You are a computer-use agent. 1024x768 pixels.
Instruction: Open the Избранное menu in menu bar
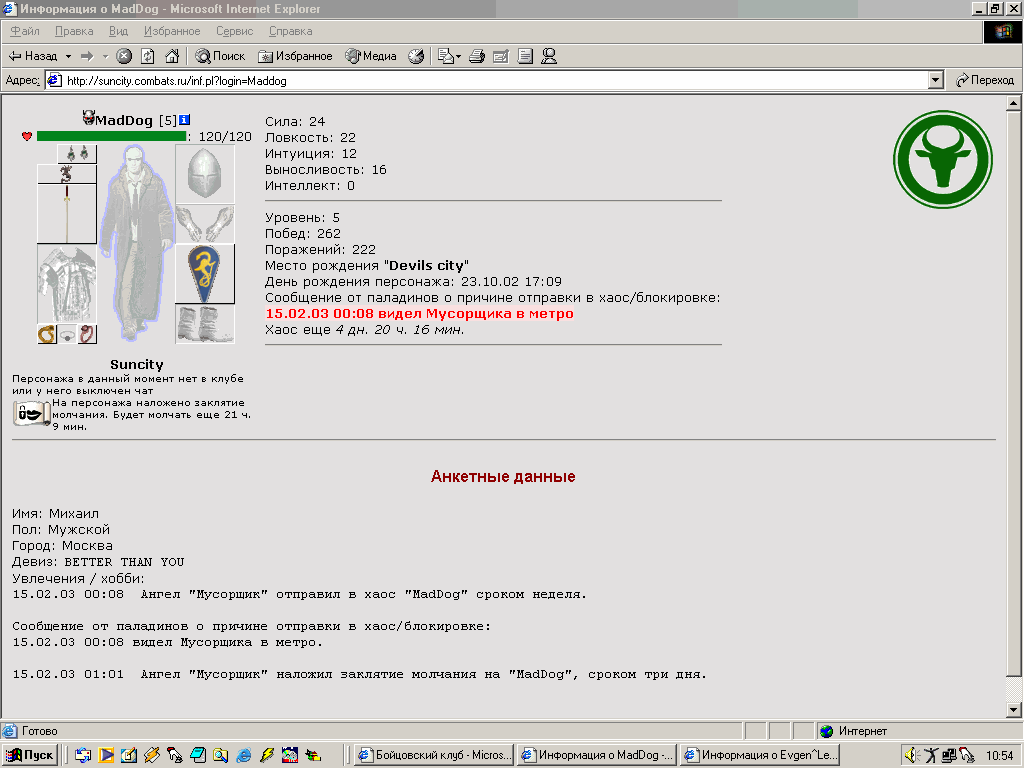(x=172, y=31)
